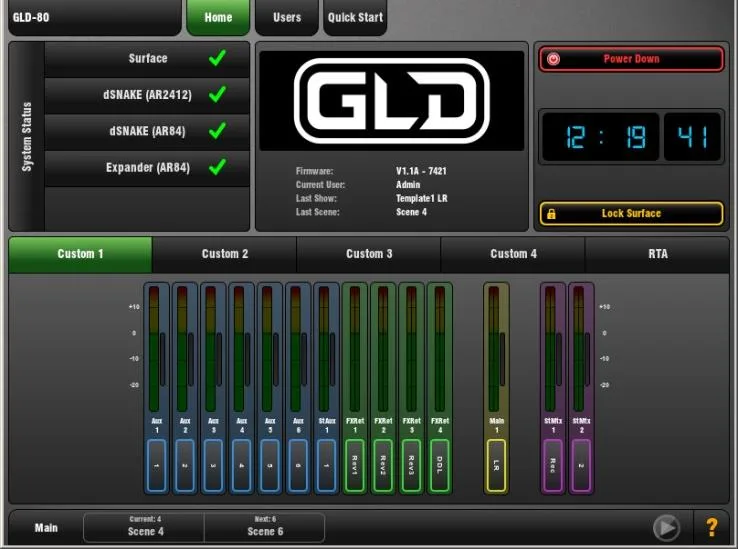The width and height of the screenshot is (738, 549).
Task: Click the dSNAKE (AR2412) green checkmark
Action: click(x=217, y=94)
